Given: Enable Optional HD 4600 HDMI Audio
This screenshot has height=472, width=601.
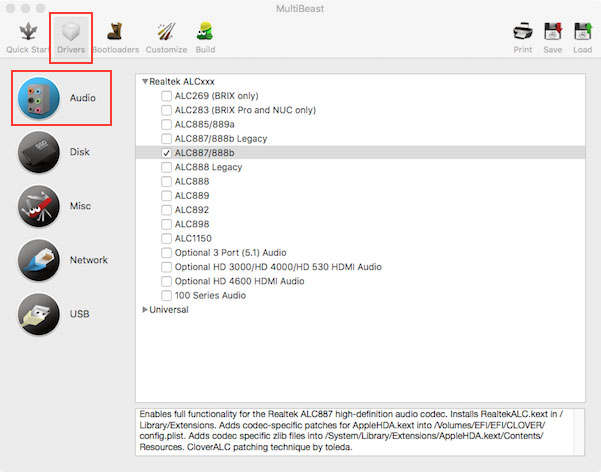Looking at the screenshot, I should coord(166,281).
